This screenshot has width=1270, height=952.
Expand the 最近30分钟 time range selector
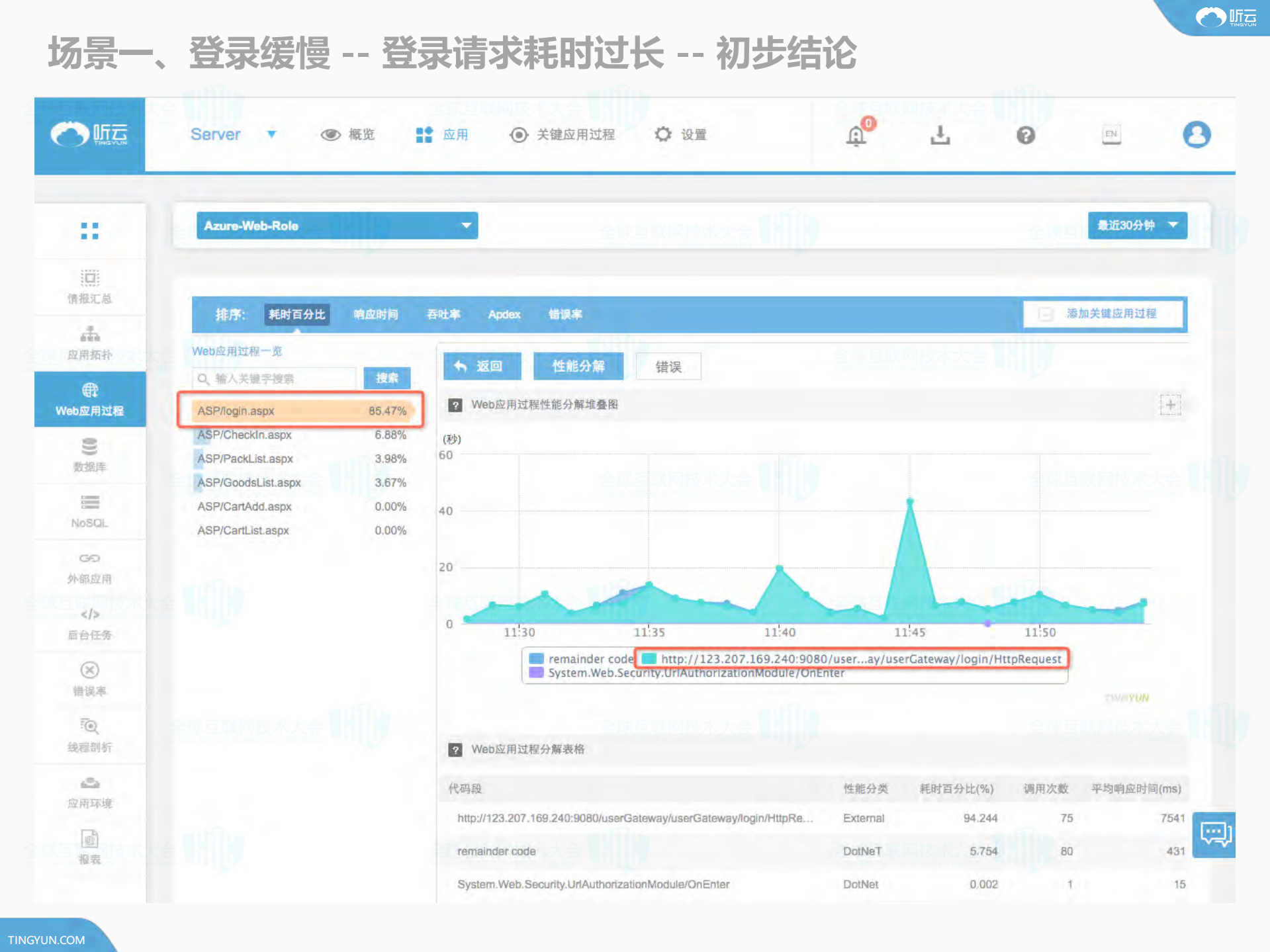[1136, 225]
